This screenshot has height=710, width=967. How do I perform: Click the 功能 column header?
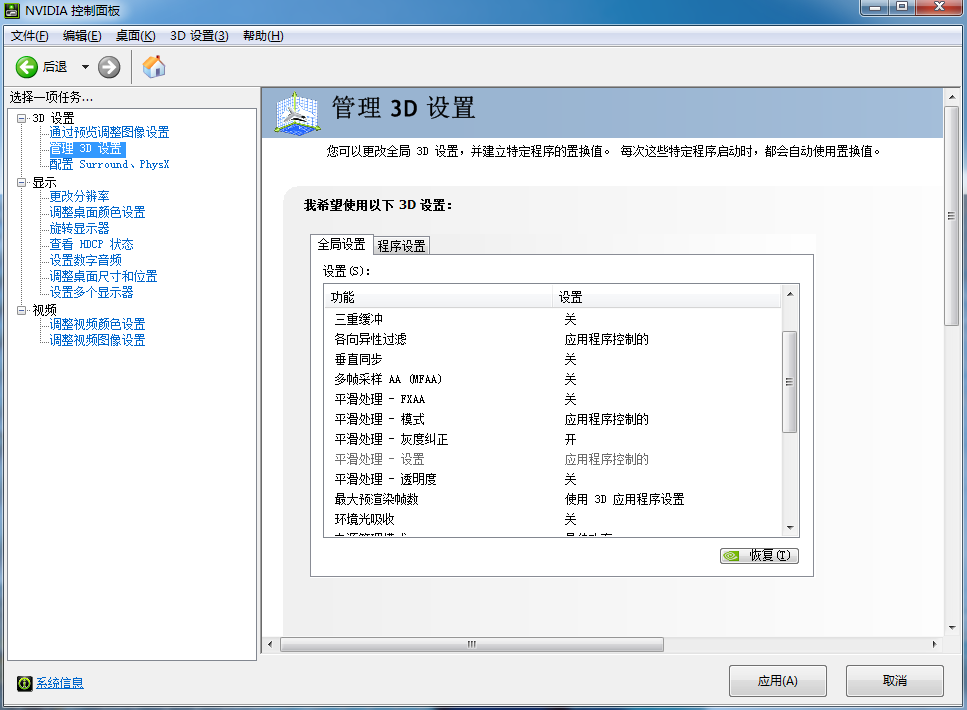pos(438,297)
